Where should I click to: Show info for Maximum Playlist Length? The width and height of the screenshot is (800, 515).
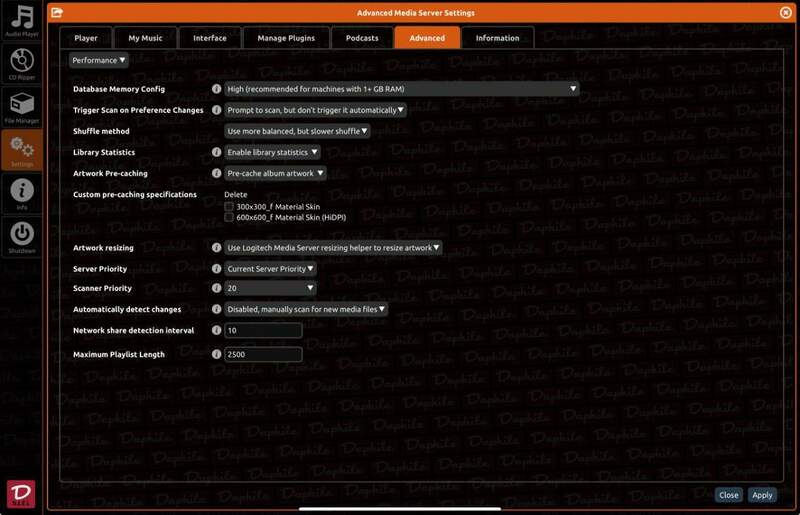point(216,355)
